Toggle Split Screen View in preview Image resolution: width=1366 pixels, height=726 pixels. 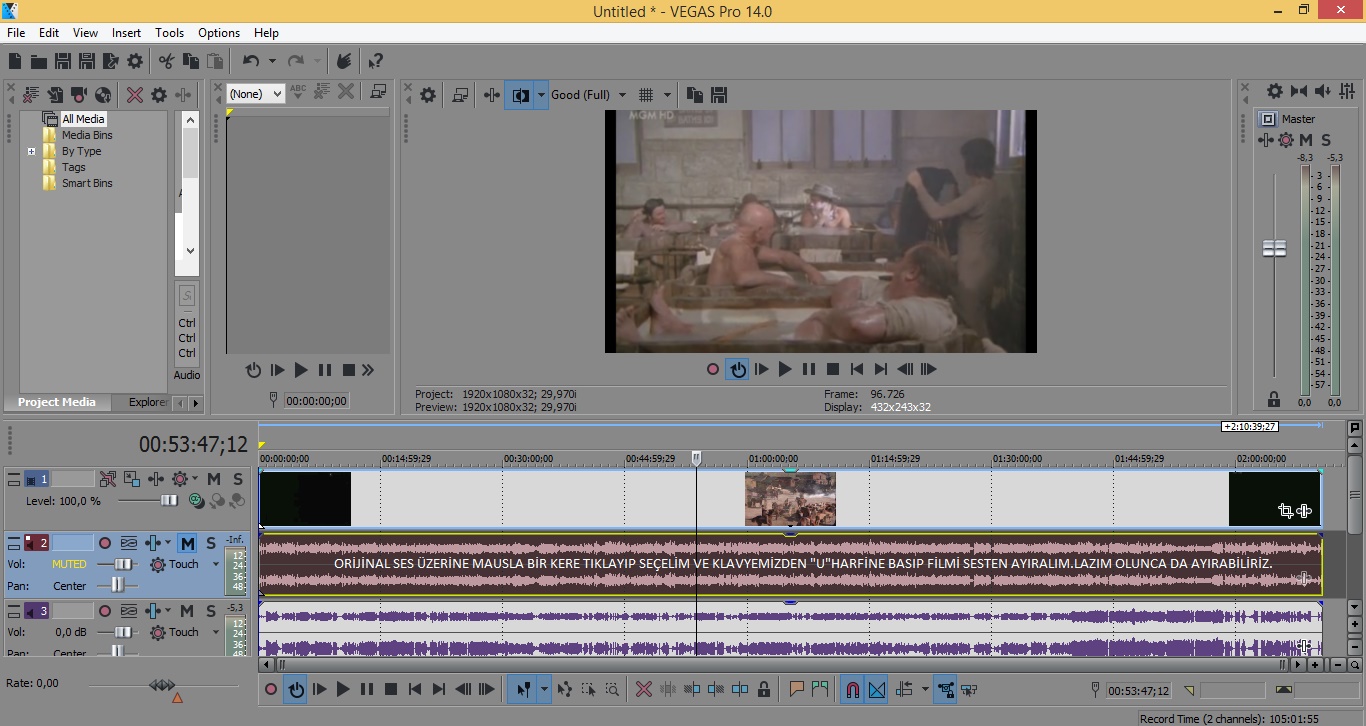pos(520,95)
